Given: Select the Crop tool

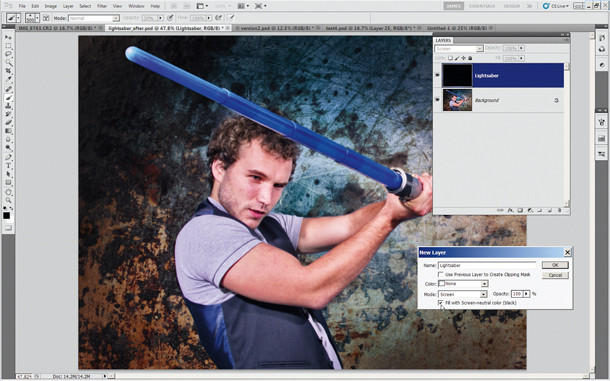Looking at the screenshot, I should click(8, 71).
